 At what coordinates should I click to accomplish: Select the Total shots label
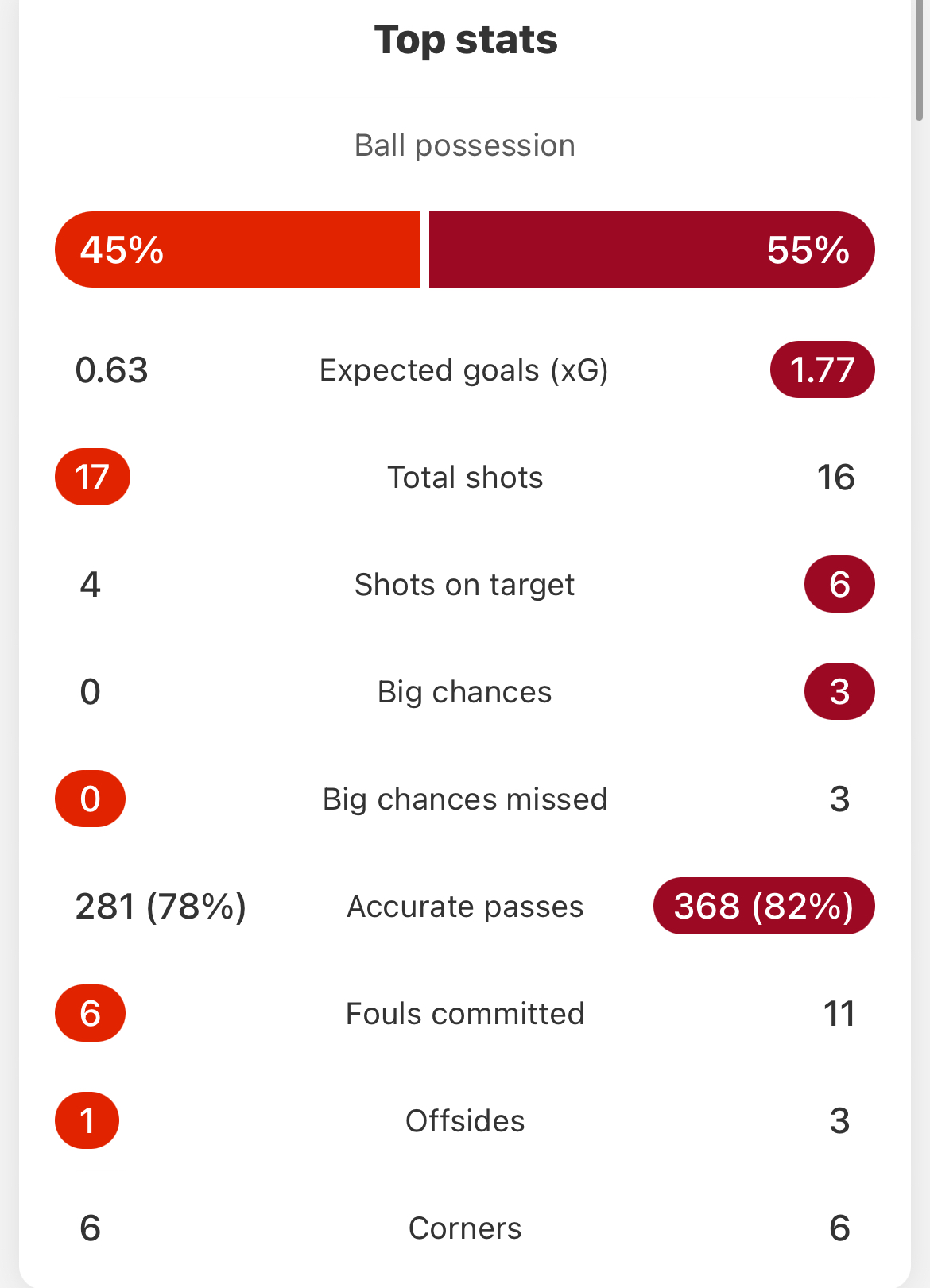click(x=465, y=478)
